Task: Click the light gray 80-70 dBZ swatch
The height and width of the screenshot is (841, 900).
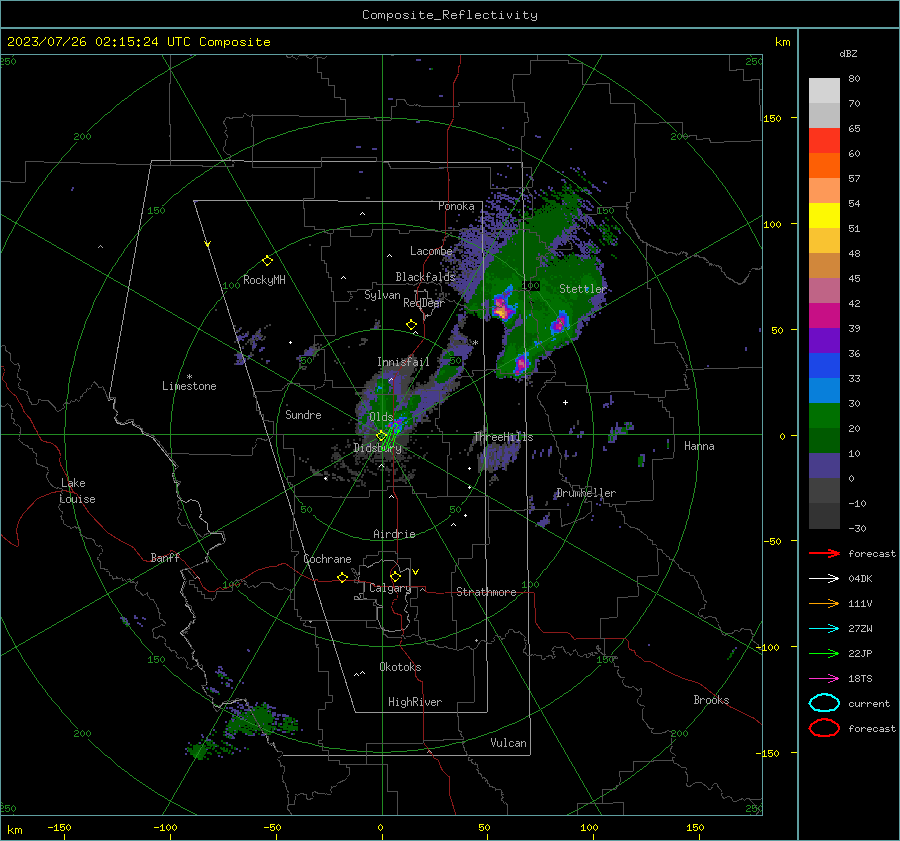Action: click(824, 91)
